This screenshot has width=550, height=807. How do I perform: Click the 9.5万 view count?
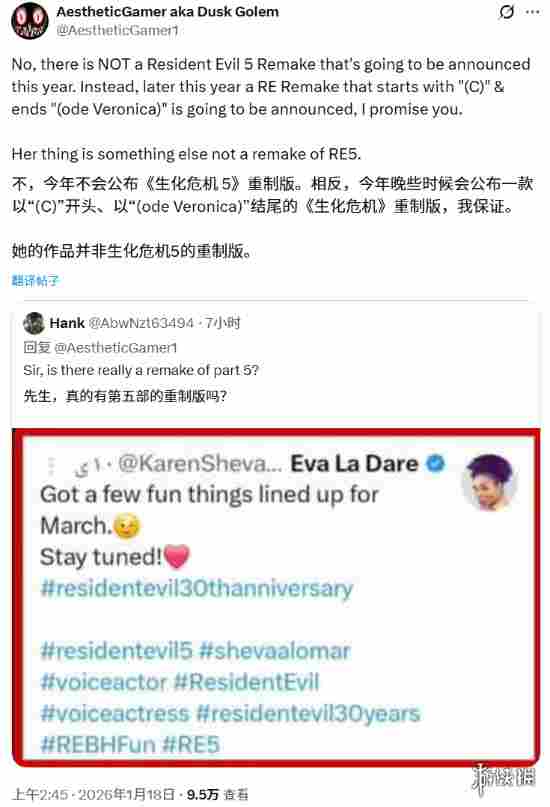(203, 794)
